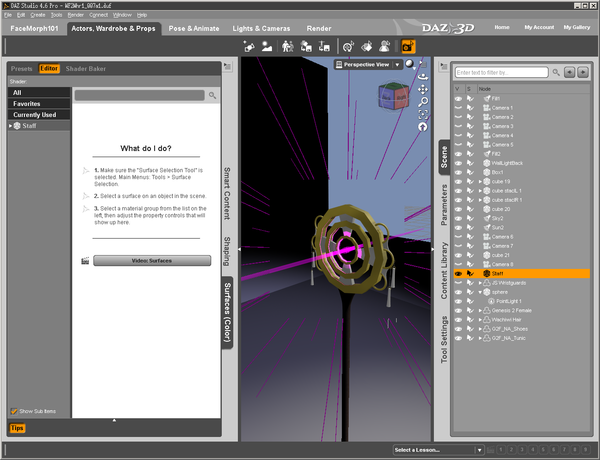The image size is (600, 460).
Task: Open the Shader Baker tab
Action: point(86,69)
